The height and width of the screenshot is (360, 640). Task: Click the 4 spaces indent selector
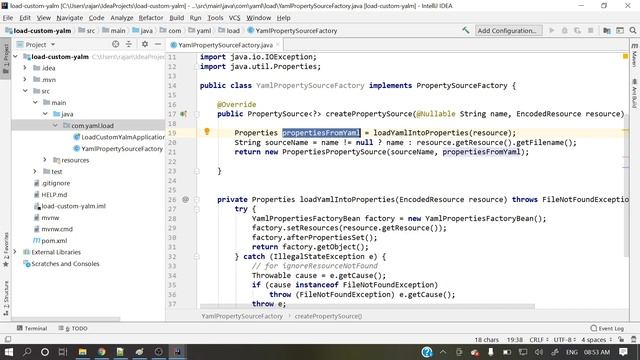point(596,340)
